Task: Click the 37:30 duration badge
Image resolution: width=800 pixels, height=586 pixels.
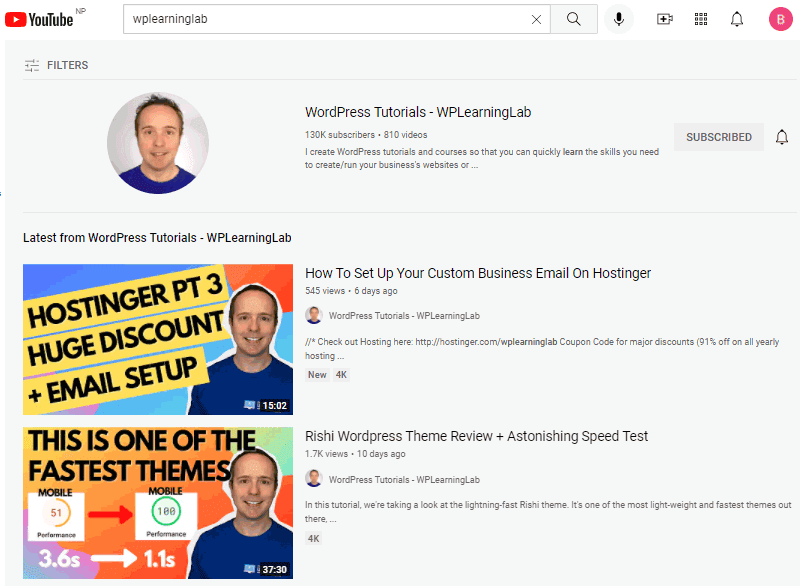Action: [274, 569]
